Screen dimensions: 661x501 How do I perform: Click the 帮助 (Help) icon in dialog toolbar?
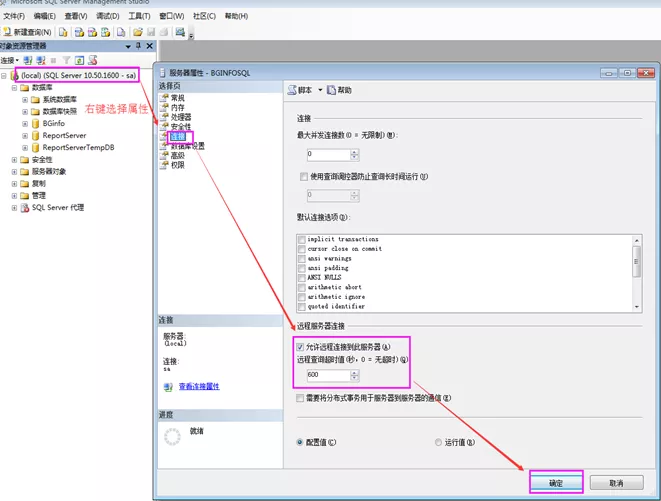[332, 90]
